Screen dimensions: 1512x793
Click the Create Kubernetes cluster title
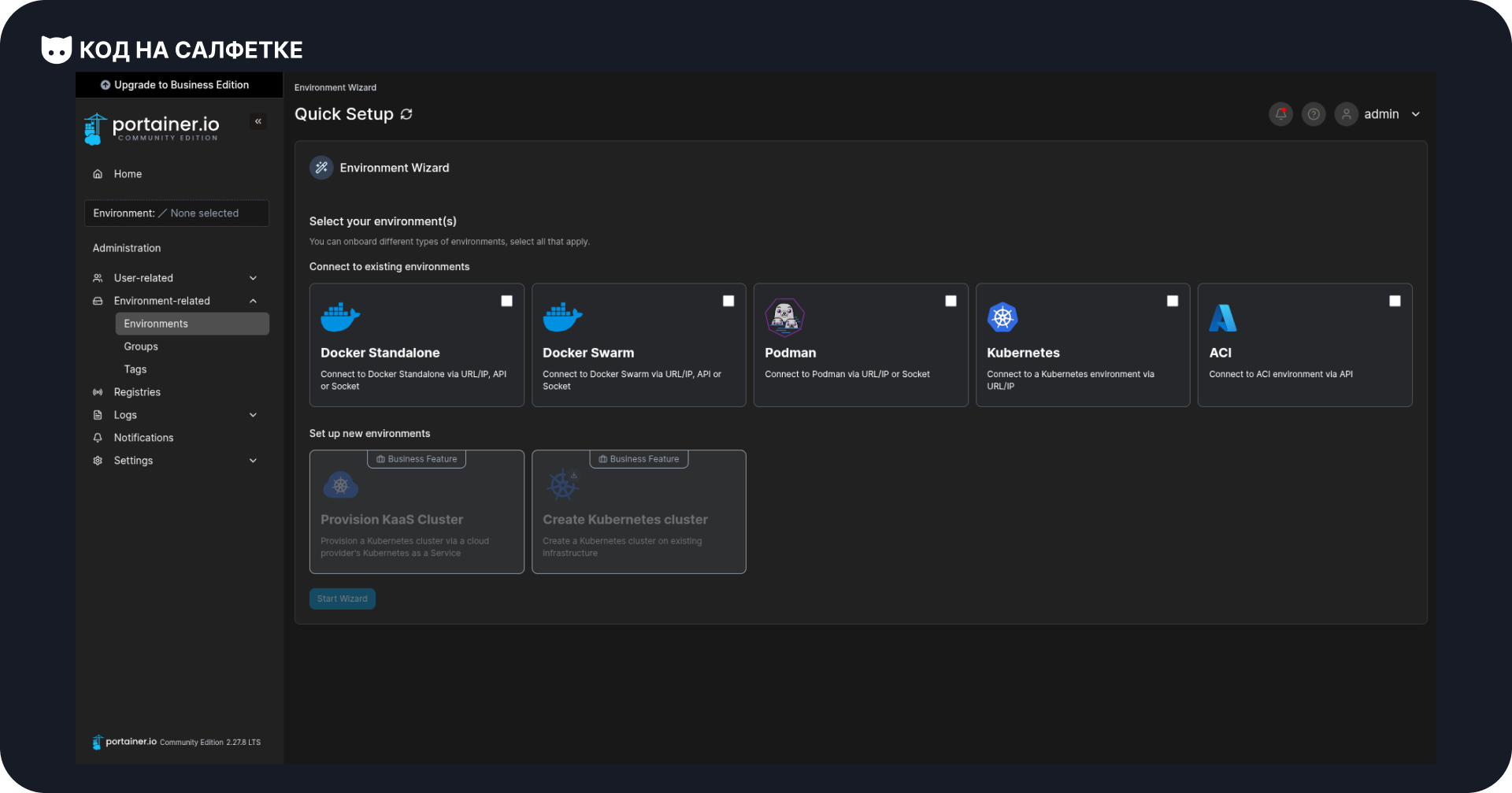point(625,520)
